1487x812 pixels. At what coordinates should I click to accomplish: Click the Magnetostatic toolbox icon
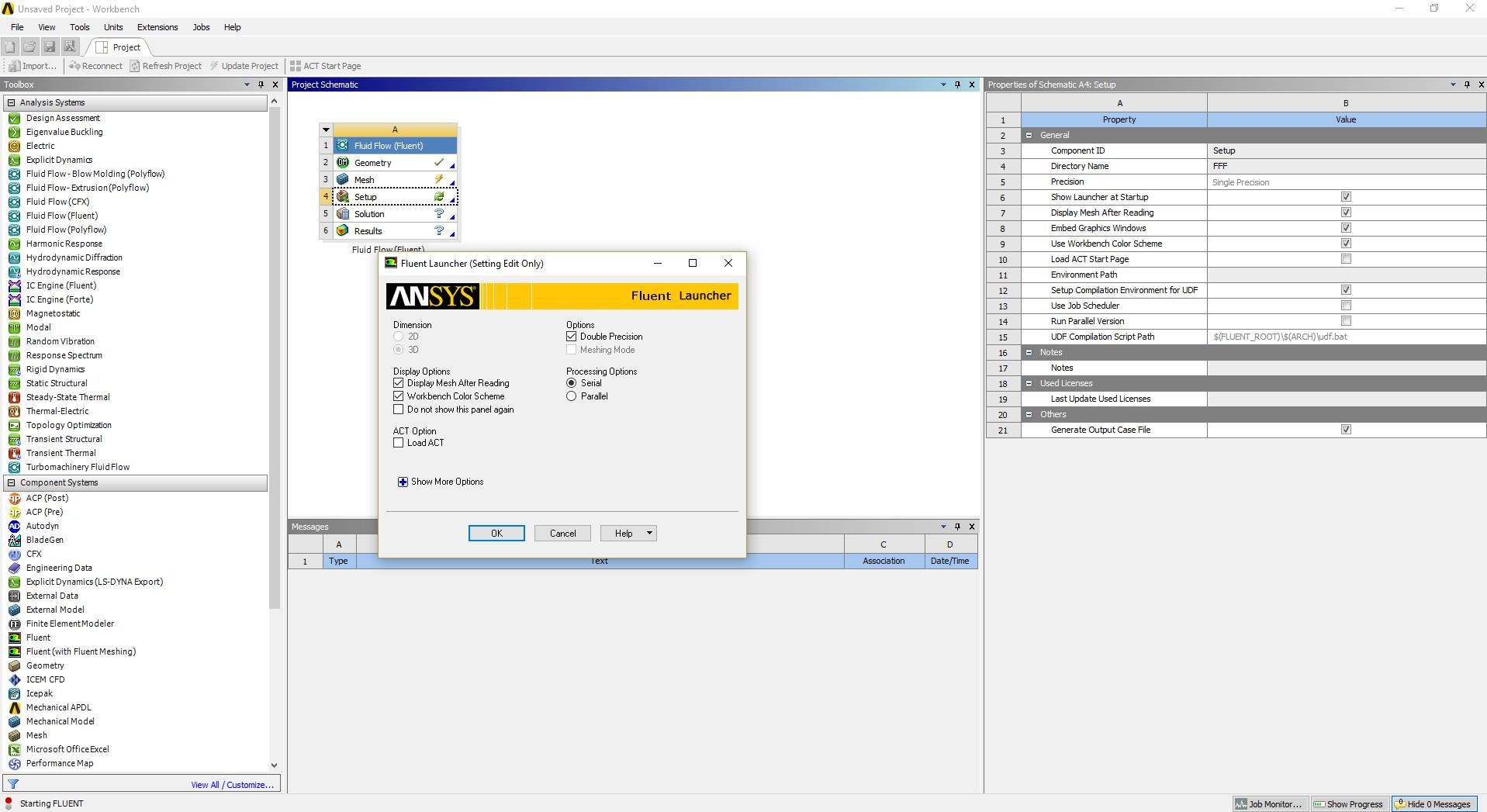point(14,313)
